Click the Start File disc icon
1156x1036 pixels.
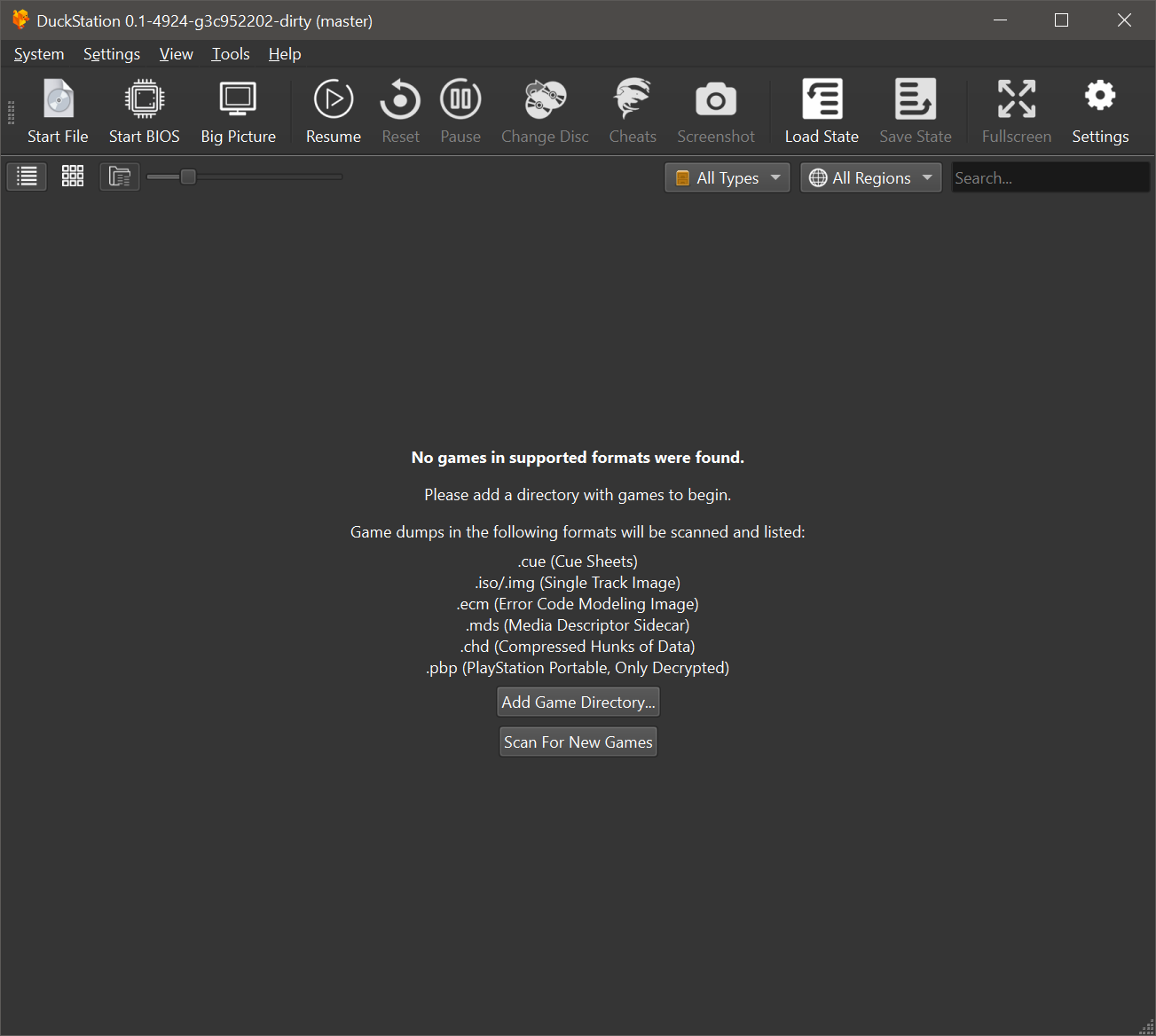[59, 98]
